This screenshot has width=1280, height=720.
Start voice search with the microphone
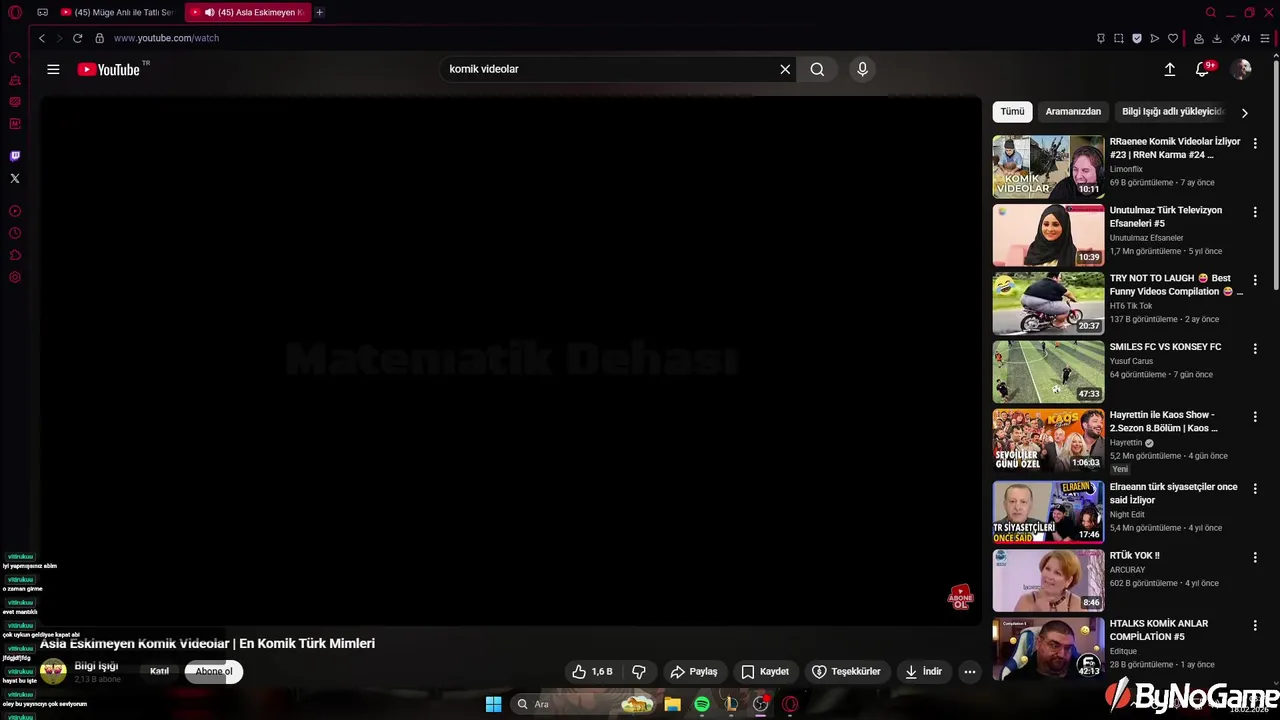click(x=862, y=69)
